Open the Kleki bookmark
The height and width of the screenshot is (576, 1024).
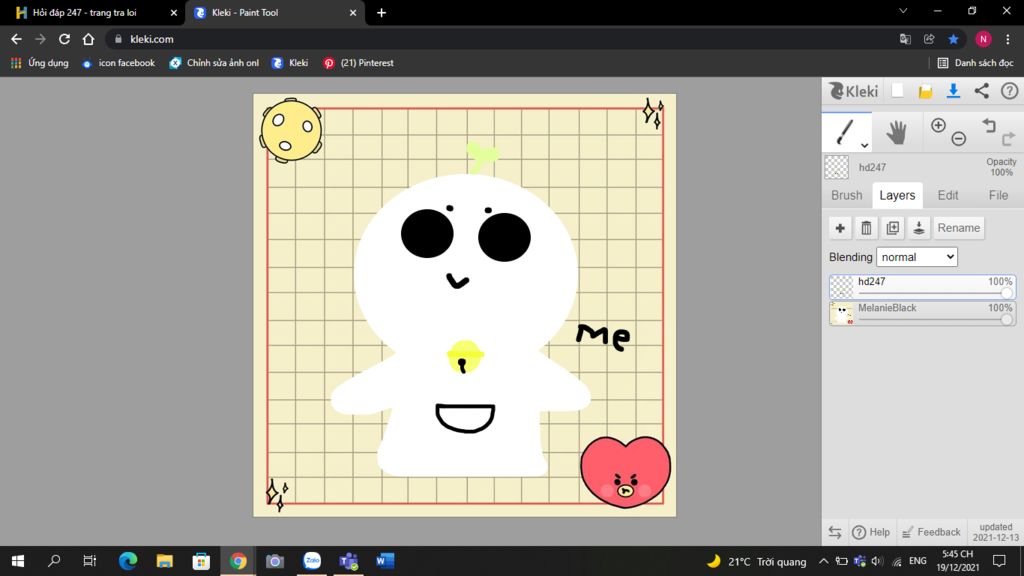pos(290,63)
